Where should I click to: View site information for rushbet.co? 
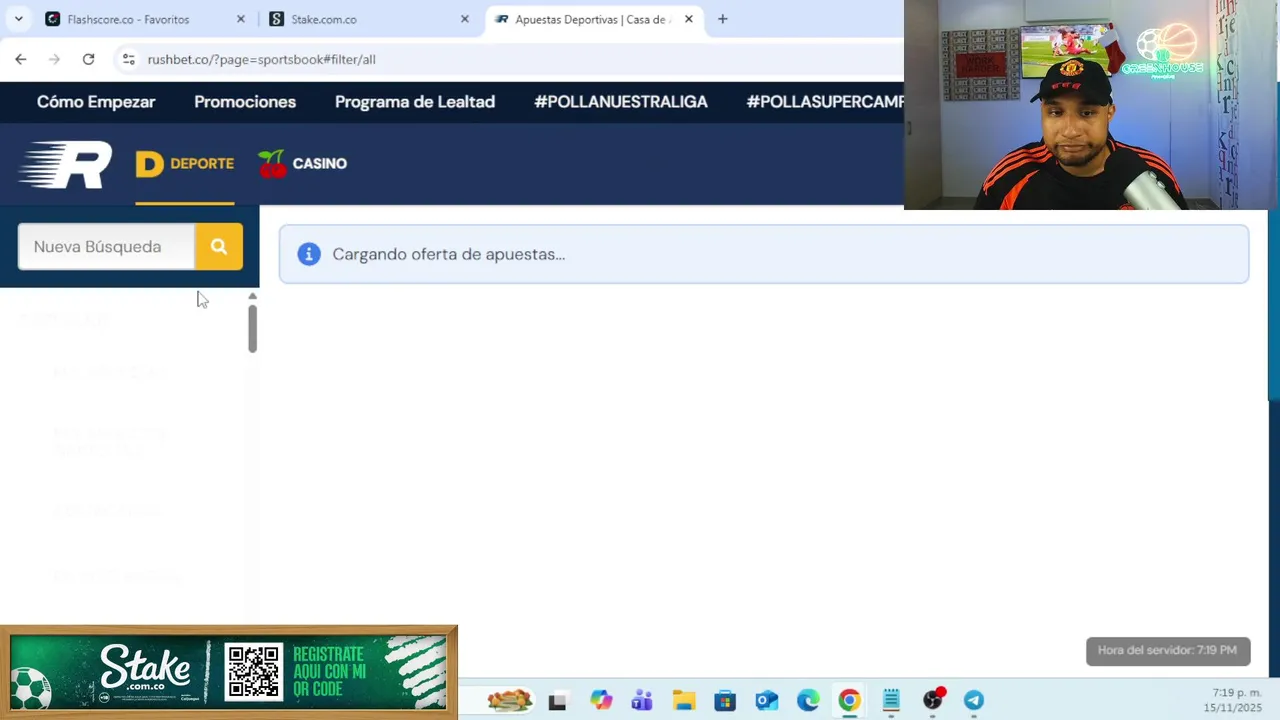click(x=128, y=59)
